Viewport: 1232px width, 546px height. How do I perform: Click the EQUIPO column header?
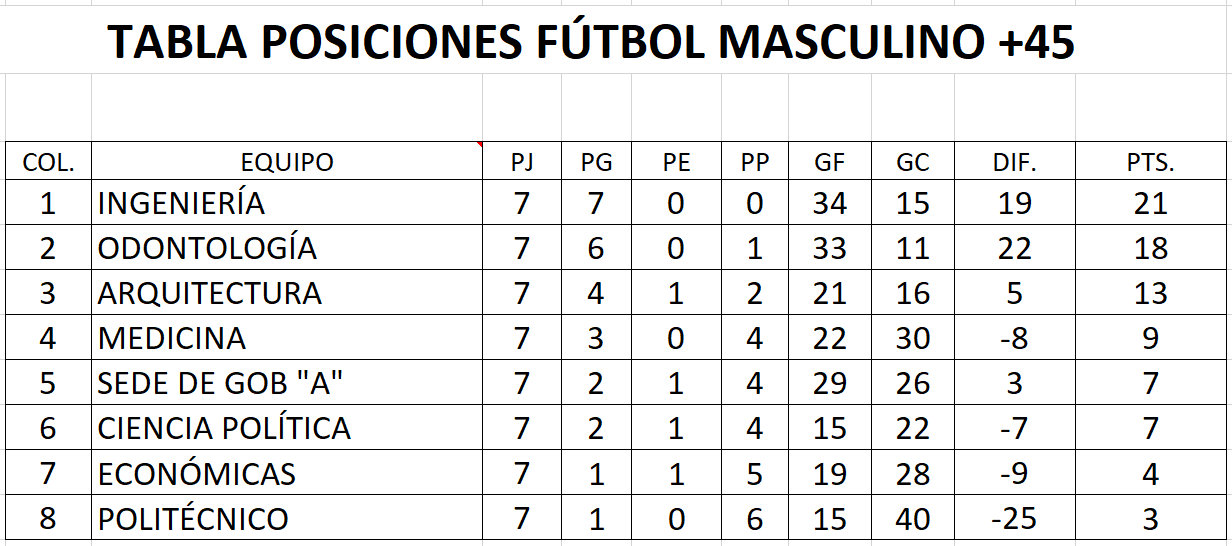(x=287, y=161)
